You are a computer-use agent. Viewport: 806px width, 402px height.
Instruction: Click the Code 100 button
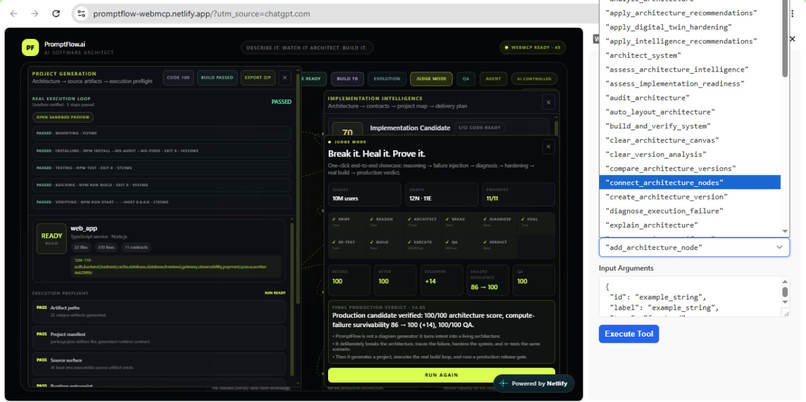tap(178, 78)
